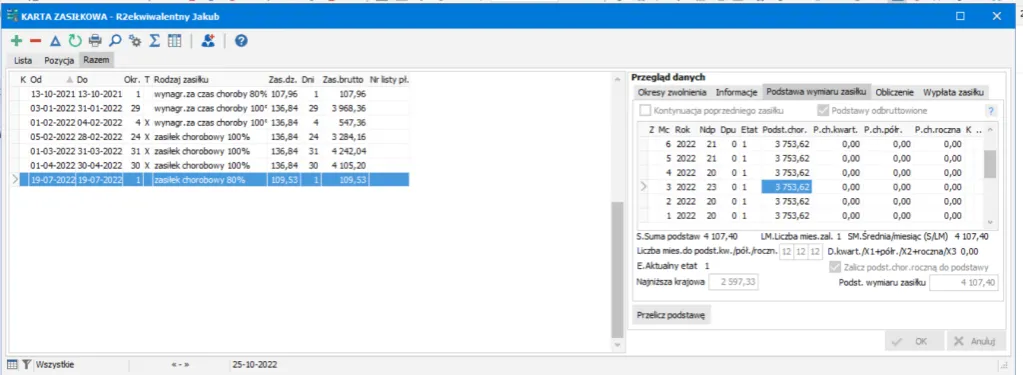Click the blue triangle edit icon

pyautogui.click(x=55, y=41)
